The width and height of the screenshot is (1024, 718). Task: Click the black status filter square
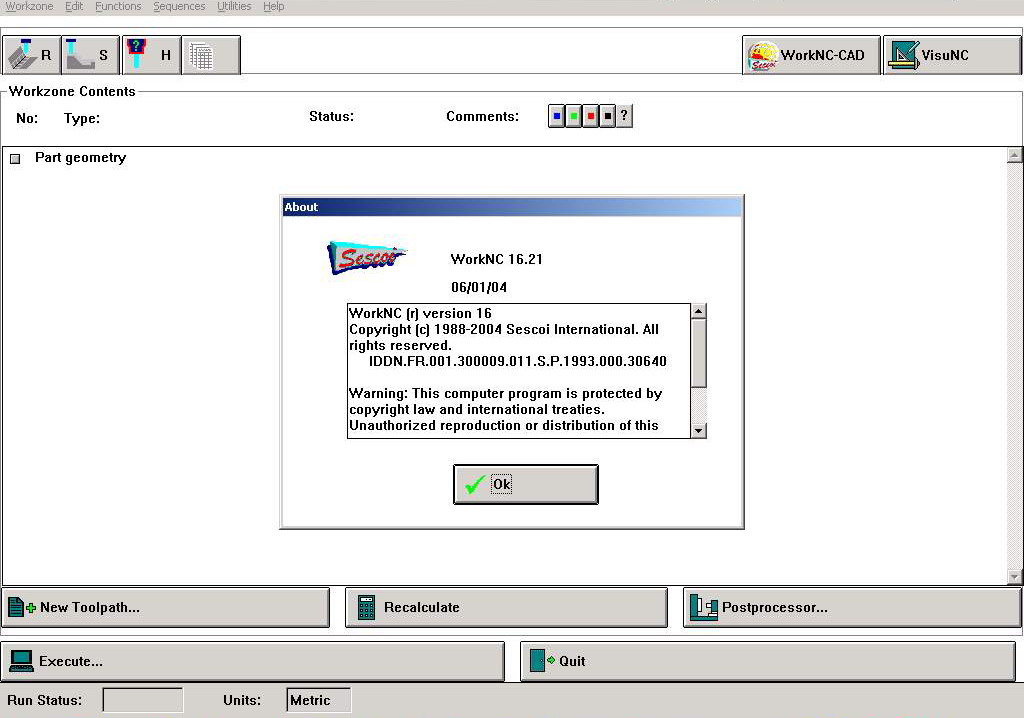(x=607, y=116)
